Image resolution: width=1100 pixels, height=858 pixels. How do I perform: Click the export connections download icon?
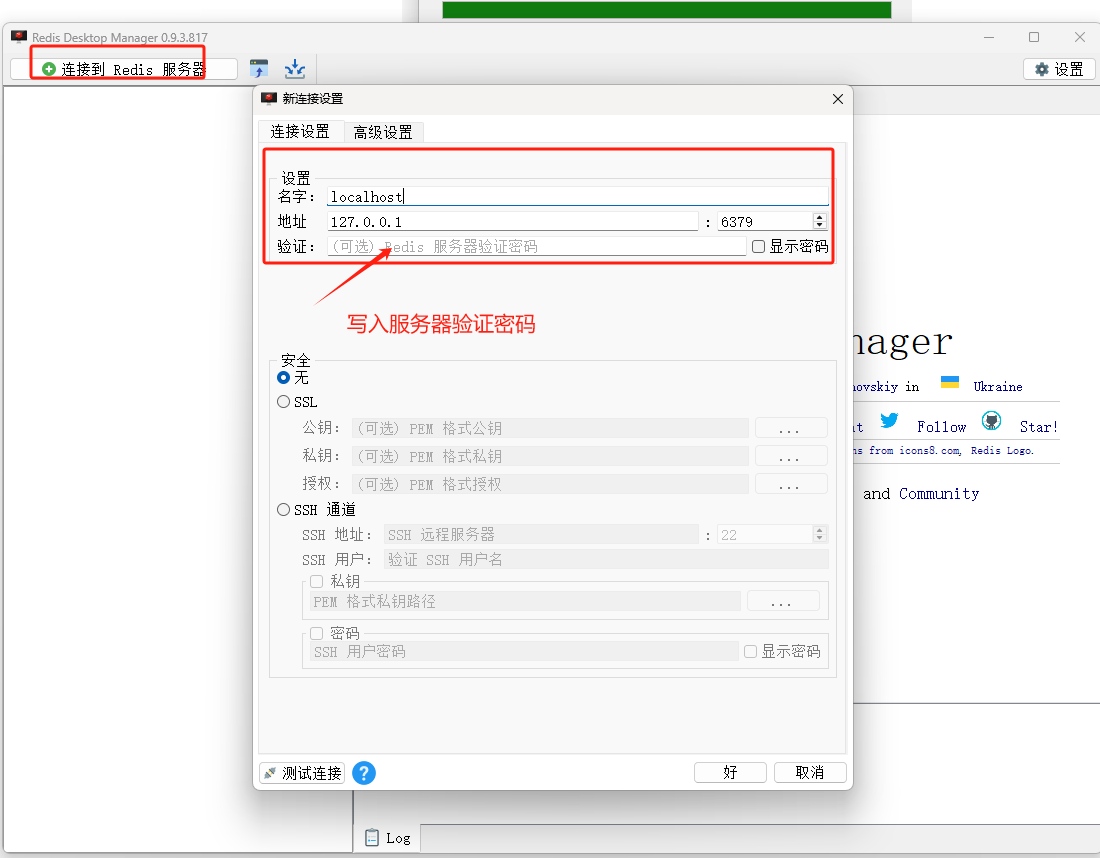coord(295,68)
